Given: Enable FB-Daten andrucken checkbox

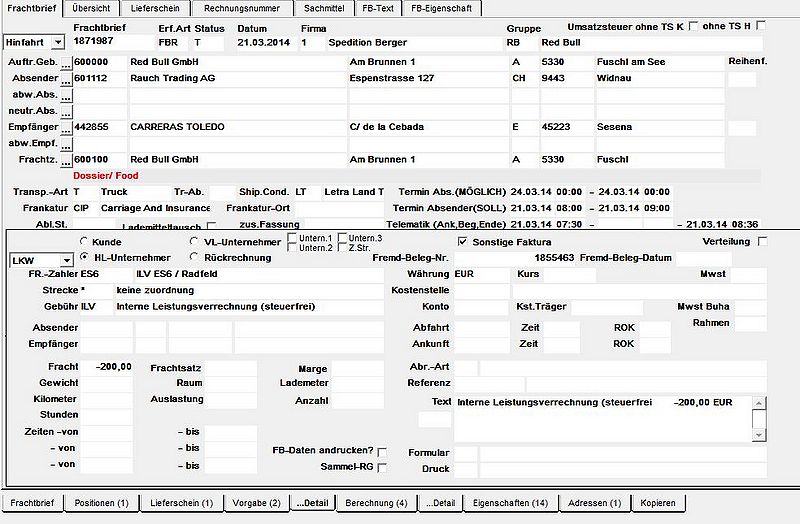Looking at the screenshot, I should pos(382,452).
